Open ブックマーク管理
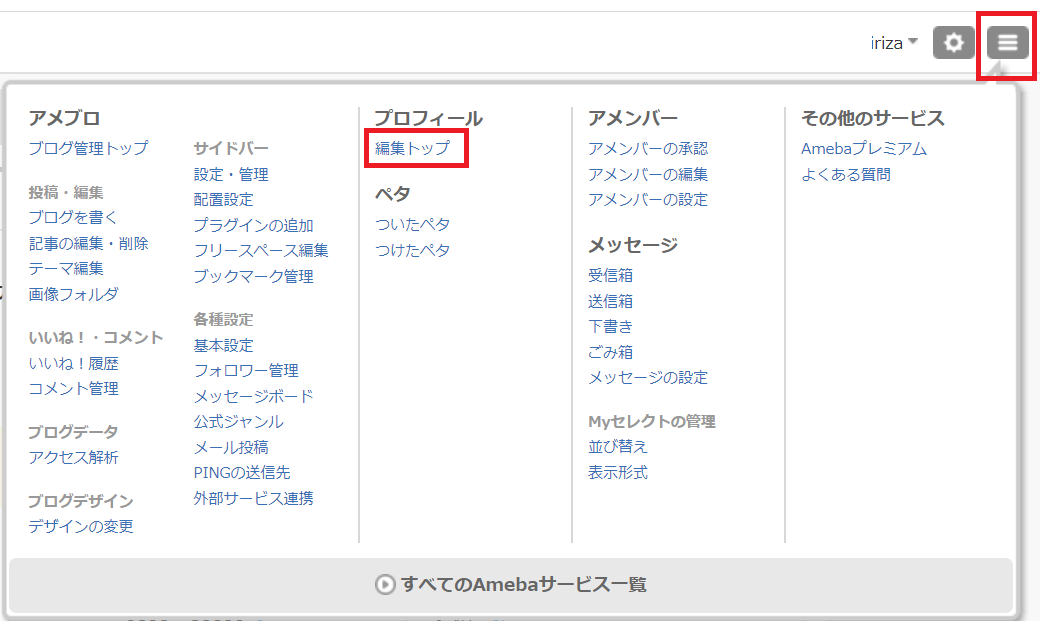 point(253,277)
